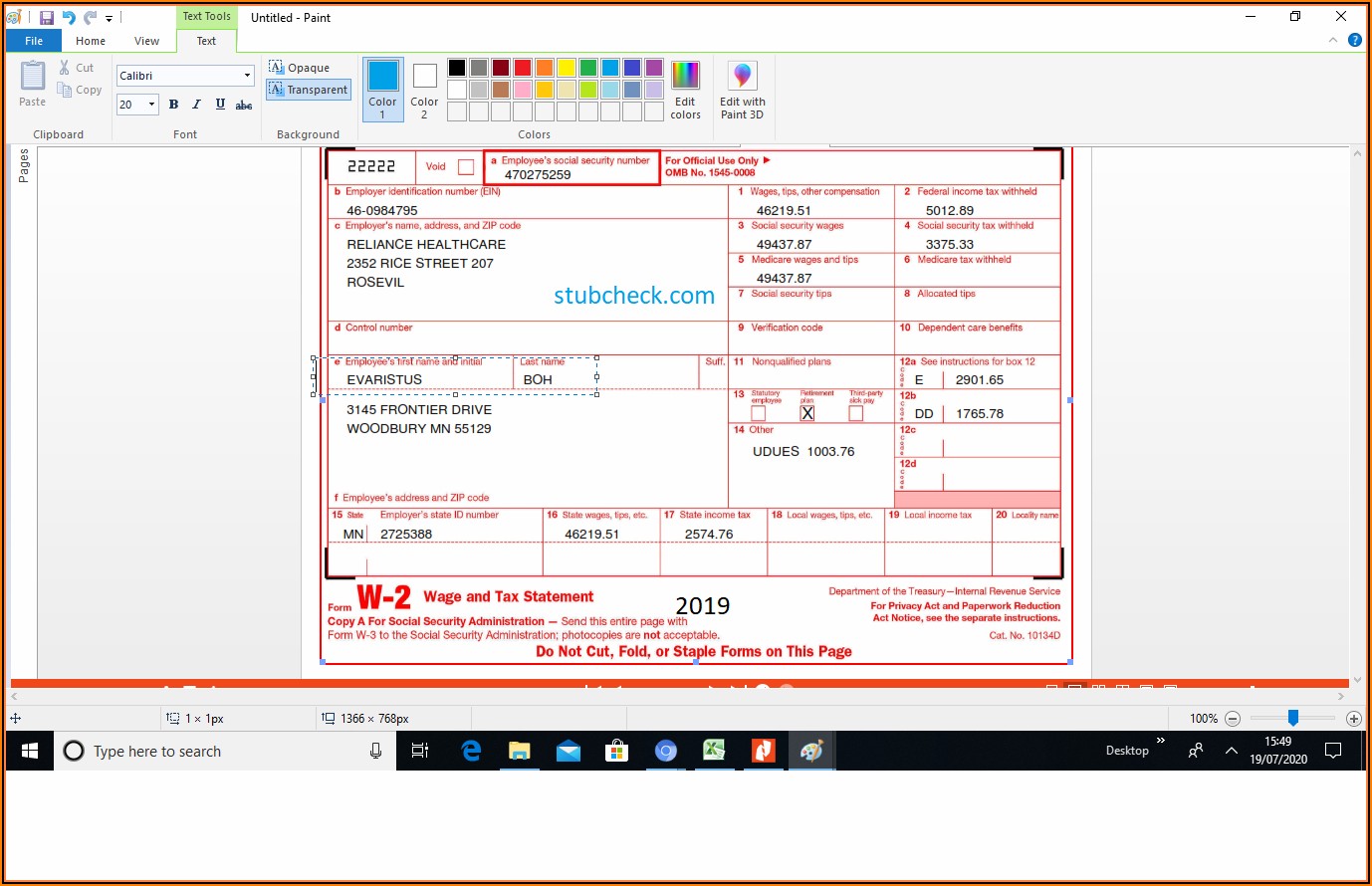Select Opaque background option
The width and height of the screenshot is (1372, 886).
tap(300, 68)
